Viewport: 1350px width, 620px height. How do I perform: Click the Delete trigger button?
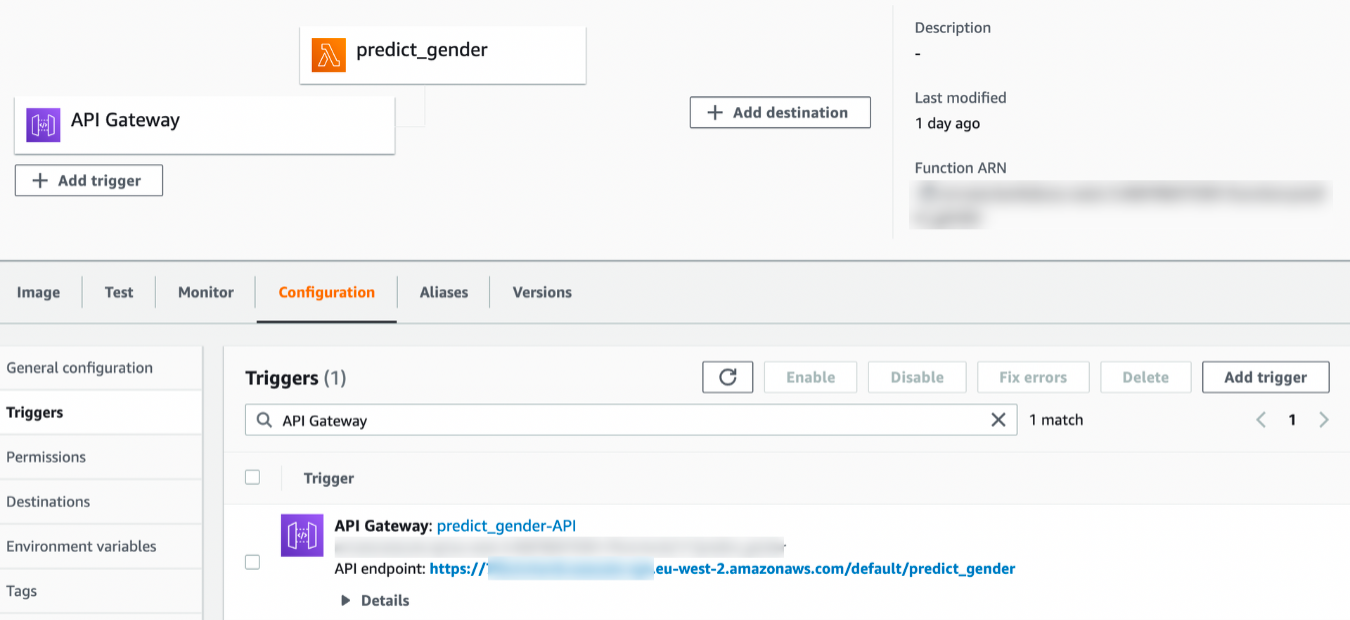(1145, 377)
